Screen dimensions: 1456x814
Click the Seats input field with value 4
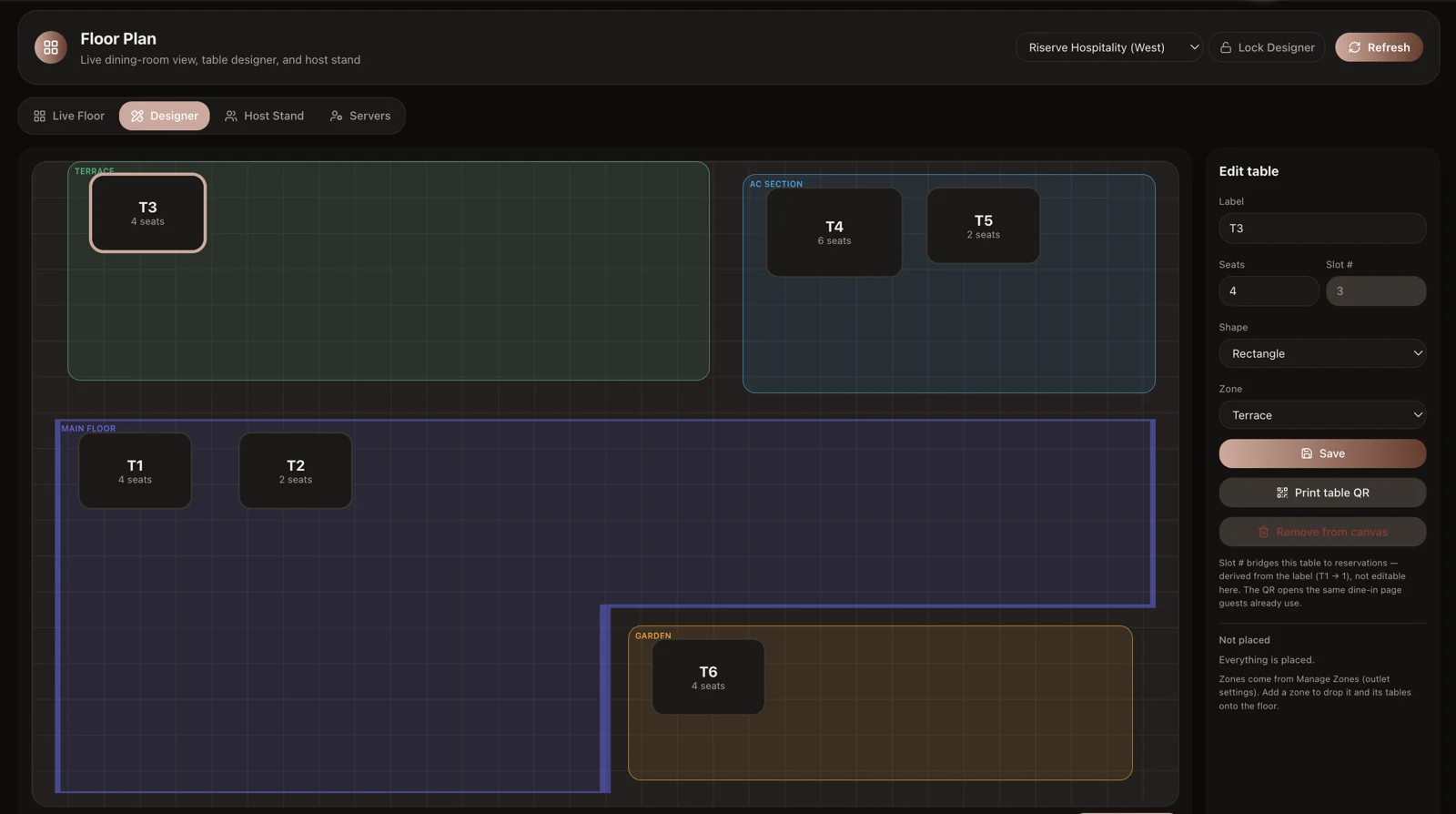1269,291
